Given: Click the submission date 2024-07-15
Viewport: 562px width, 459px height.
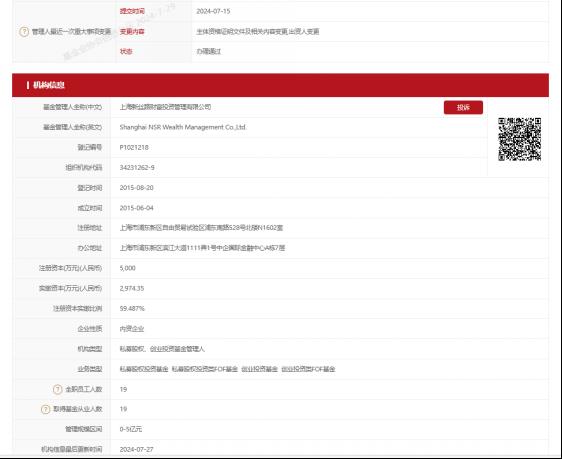Looking at the screenshot, I should click(x=213, y=11).
